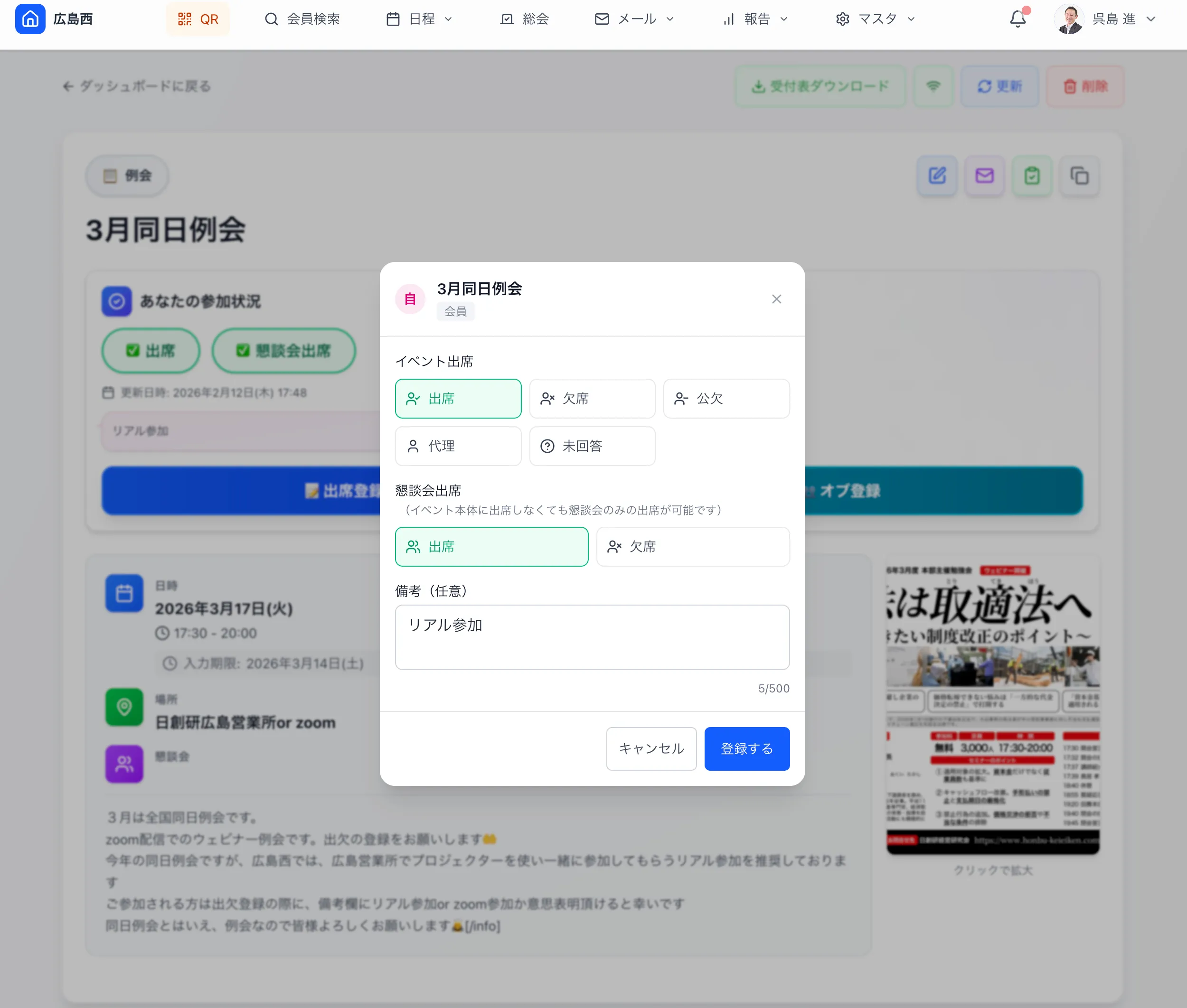Choose 欠席 under 懇談会出席
Viewport: 1187px width, 1008px height.
coord(692,546)
